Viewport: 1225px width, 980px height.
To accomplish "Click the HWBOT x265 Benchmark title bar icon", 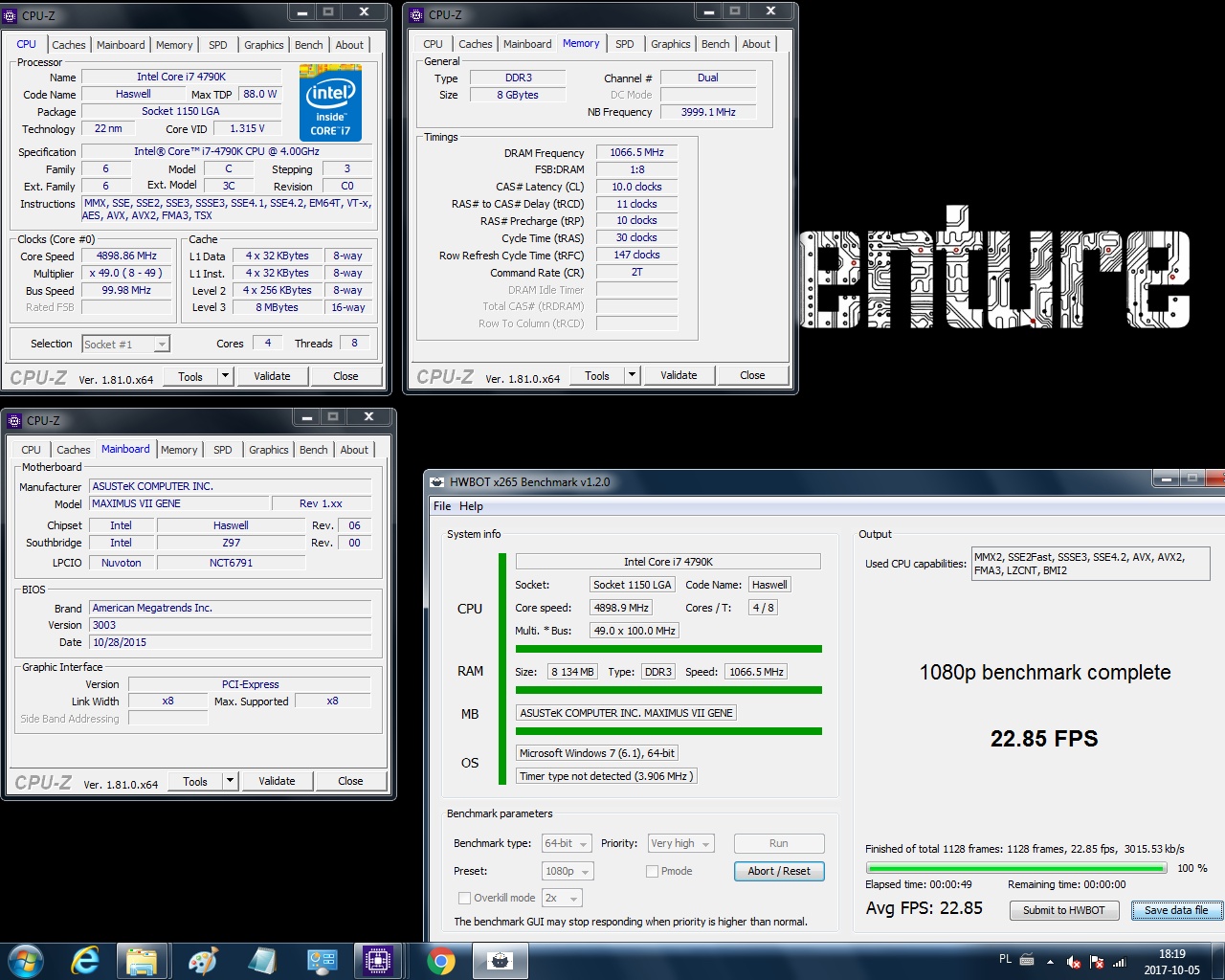I will tap(437, 481).
